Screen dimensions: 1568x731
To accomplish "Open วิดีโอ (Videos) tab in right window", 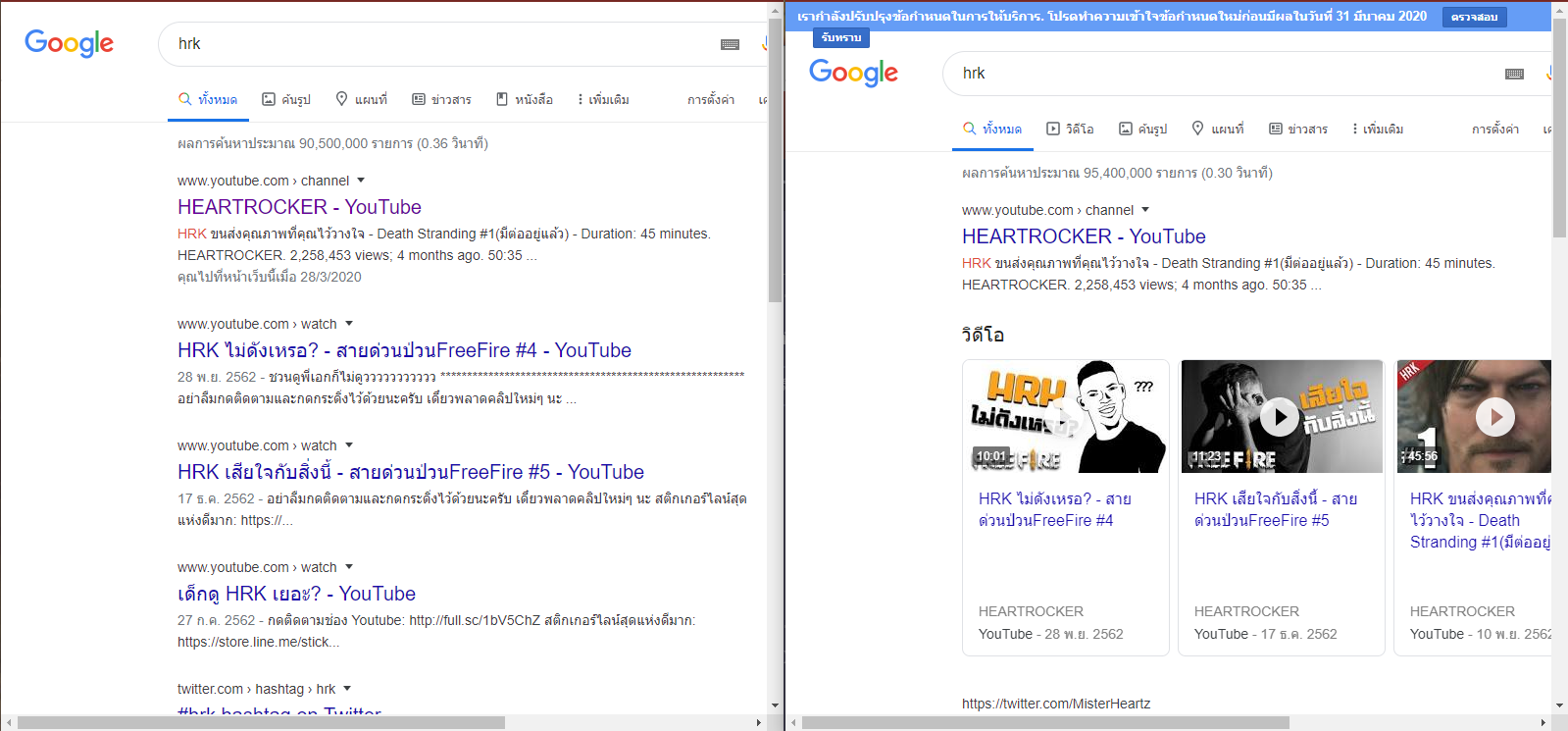I will (x=1070, y=129).
